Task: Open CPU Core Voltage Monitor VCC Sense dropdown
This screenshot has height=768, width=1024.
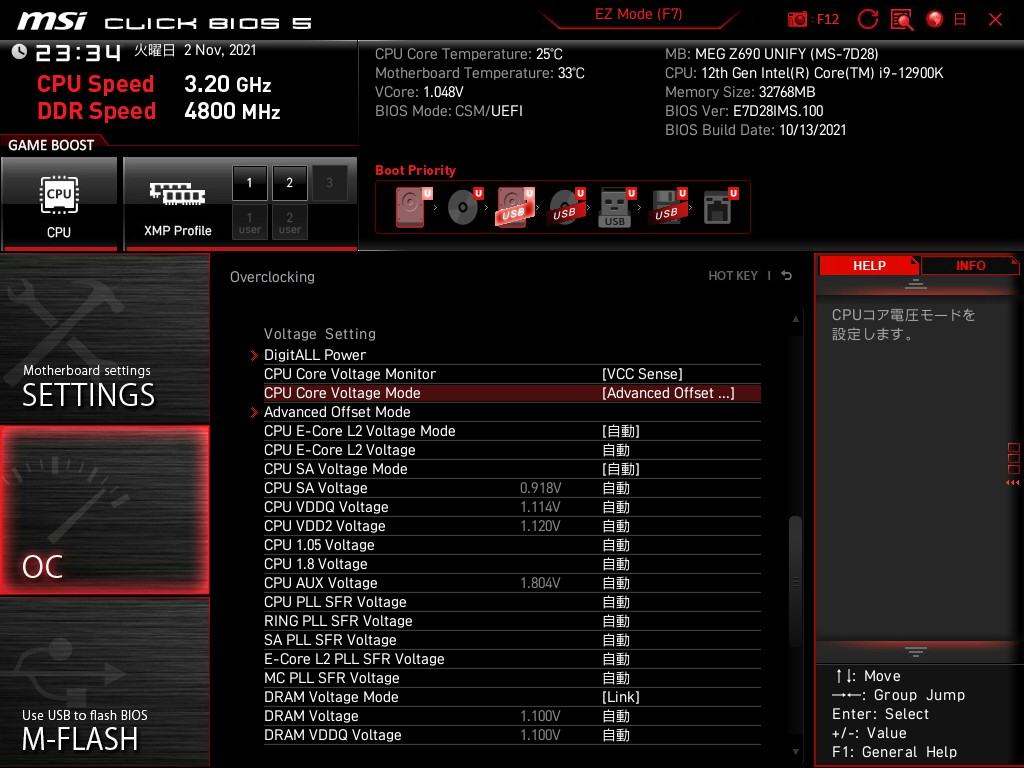Action: pos(642,374)
